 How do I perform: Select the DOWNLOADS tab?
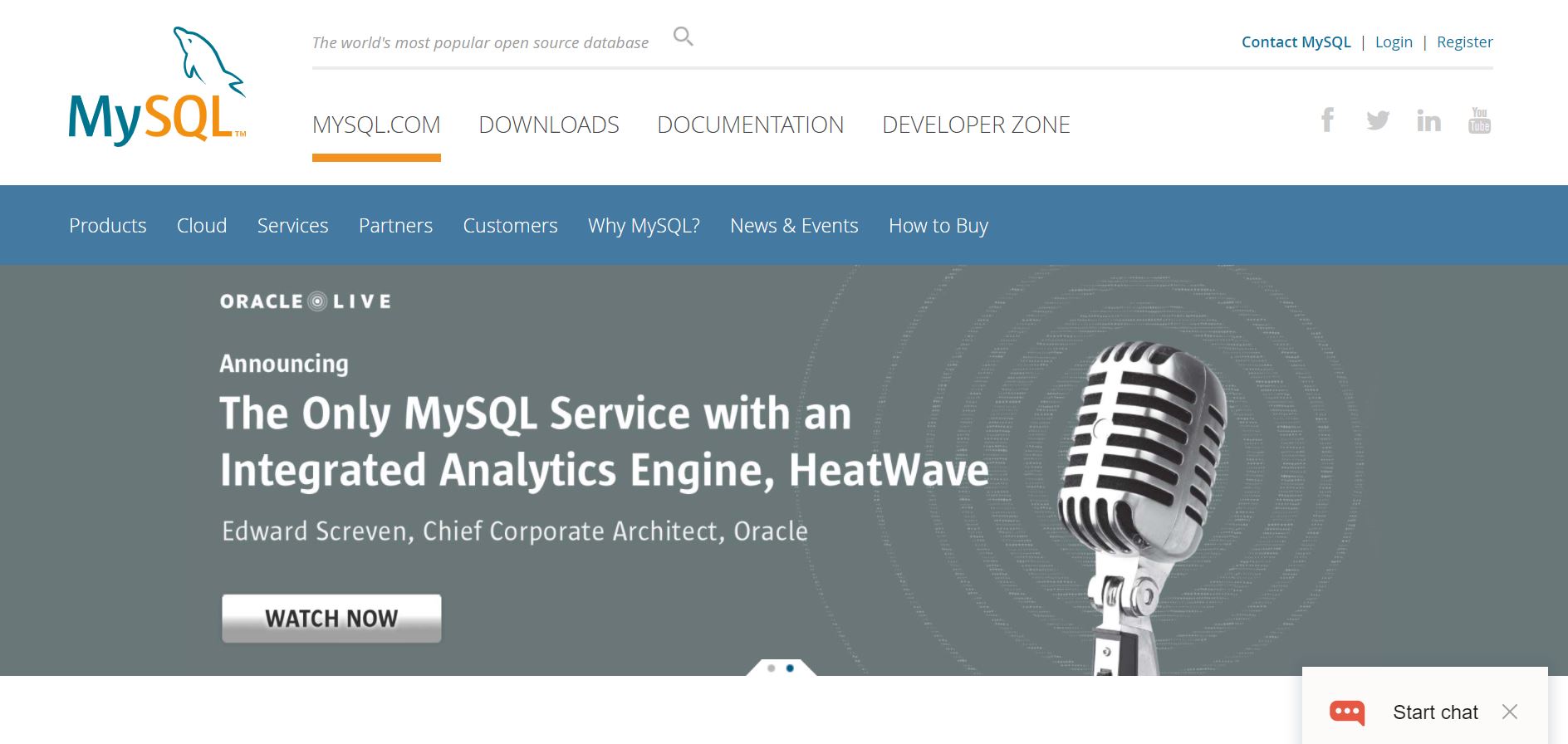[x=549, y=125]
